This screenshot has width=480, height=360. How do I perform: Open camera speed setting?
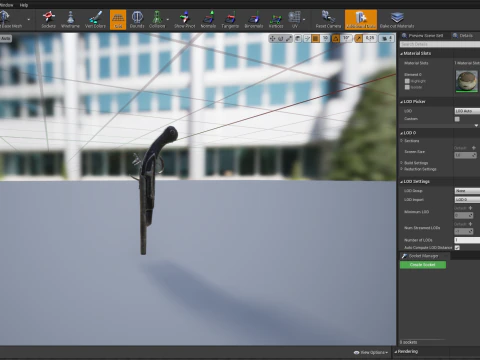click(x=387, y=38)
